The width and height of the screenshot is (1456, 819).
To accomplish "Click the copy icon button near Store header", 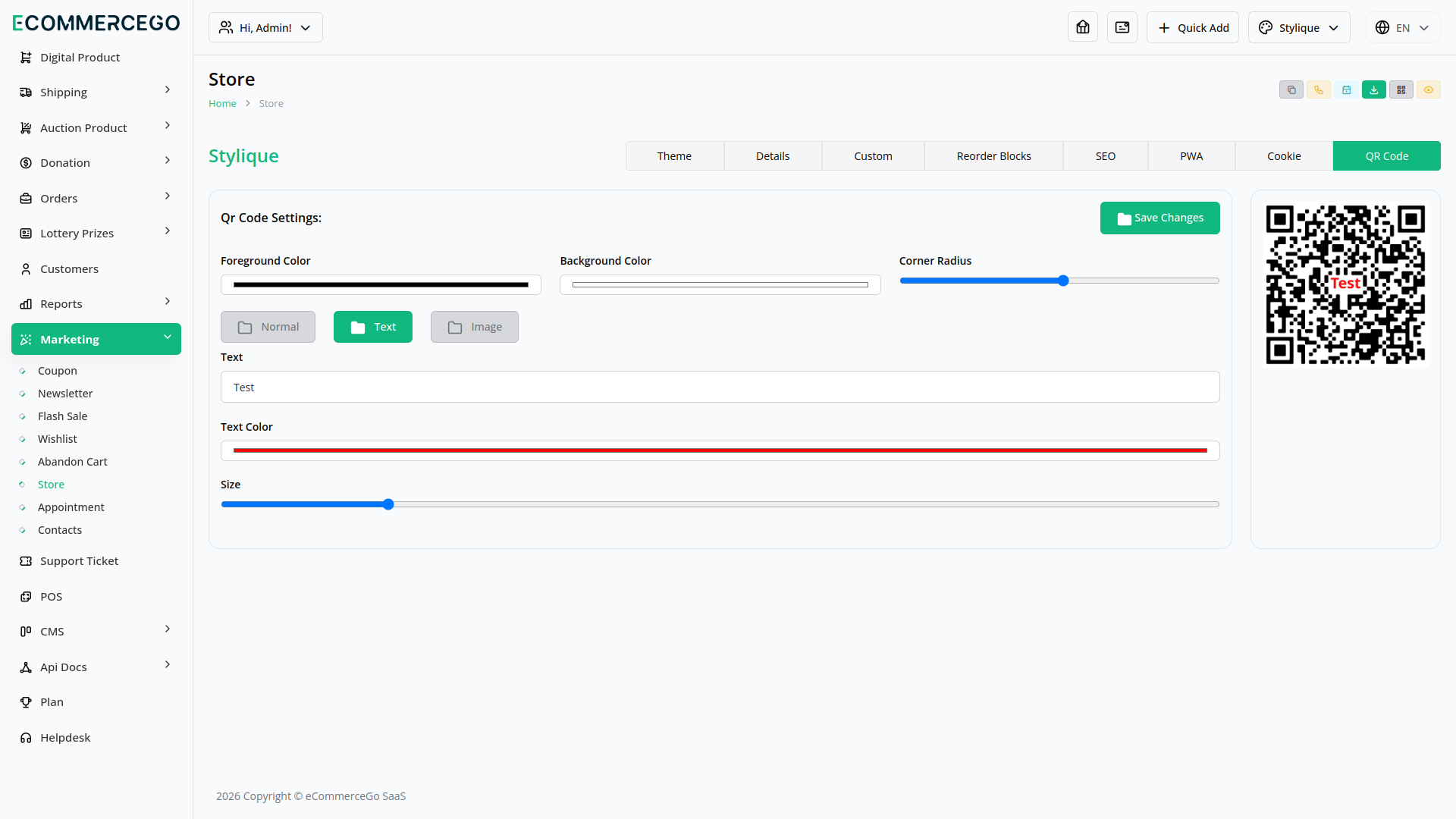I will (x=1291, y=89).
